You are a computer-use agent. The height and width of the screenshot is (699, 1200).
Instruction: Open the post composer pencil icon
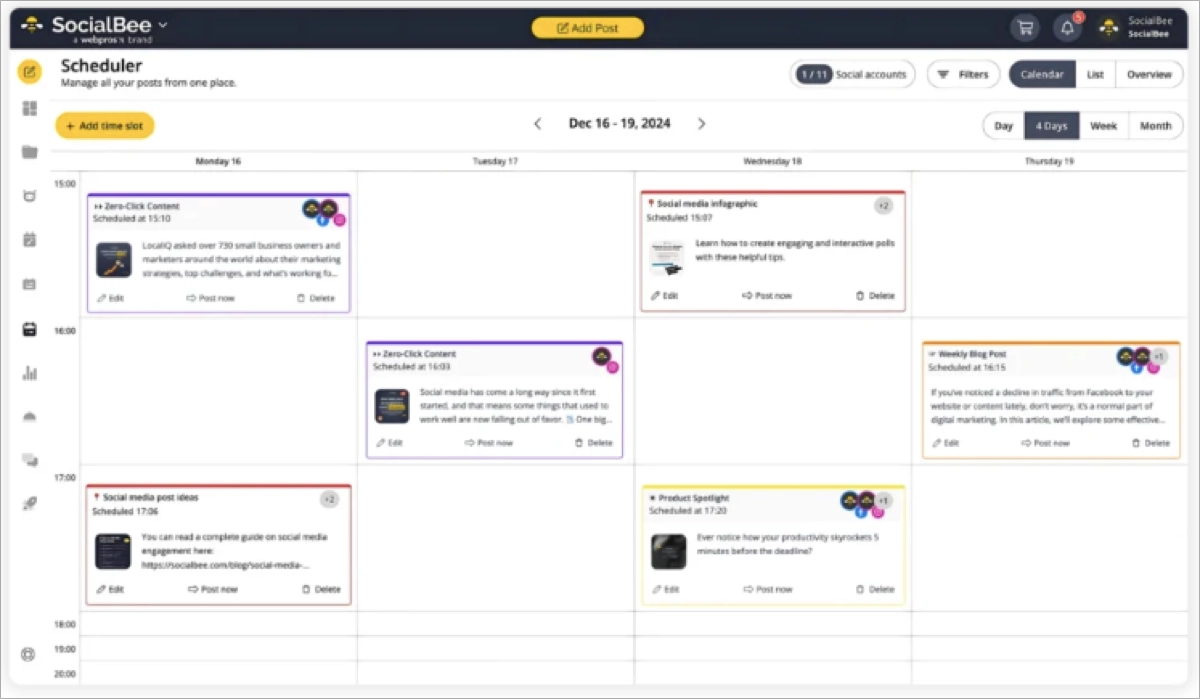pyautogui.click(x=29, y=72)
